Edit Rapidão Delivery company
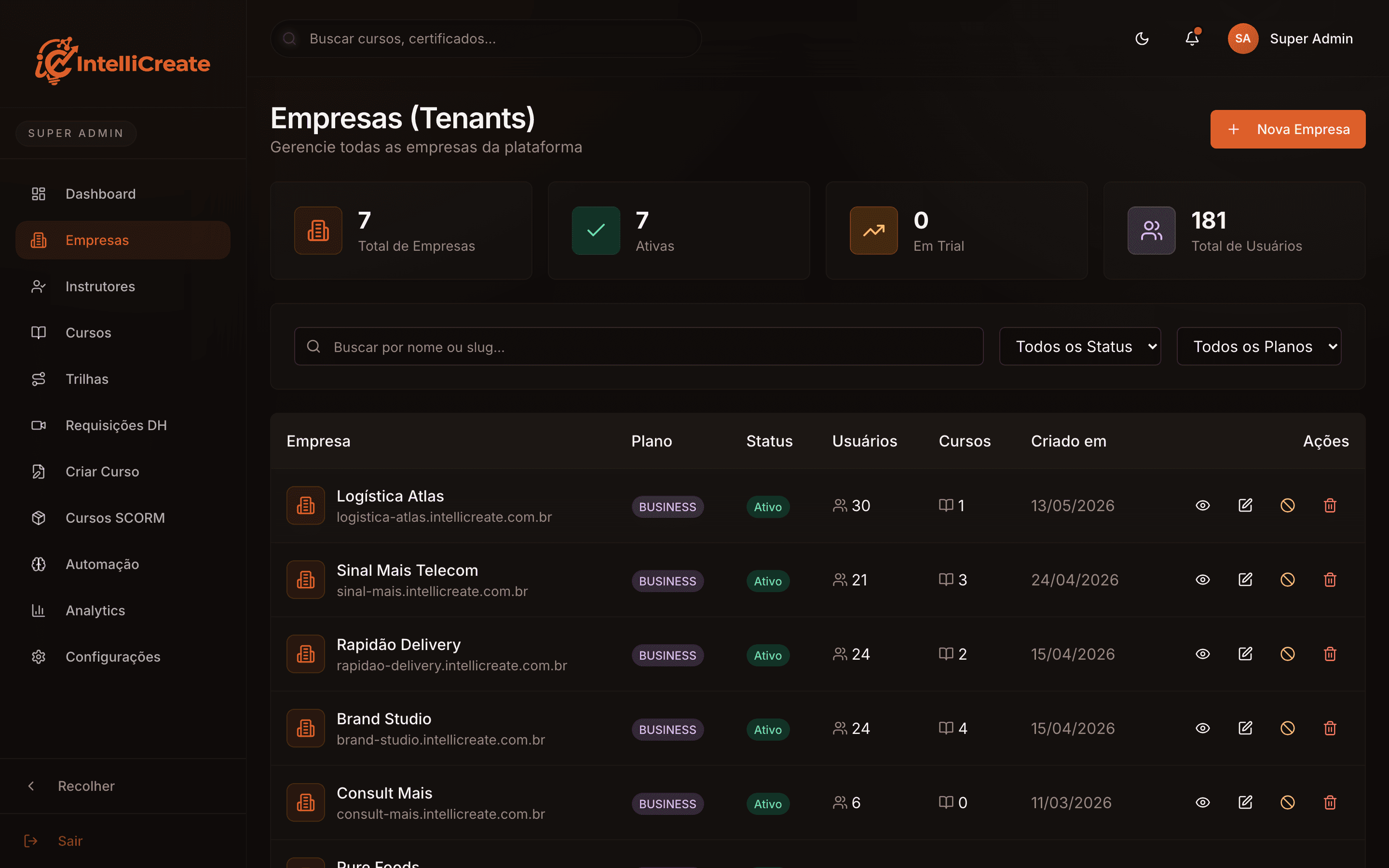The image size is (1389, 868). (1245, 654)
